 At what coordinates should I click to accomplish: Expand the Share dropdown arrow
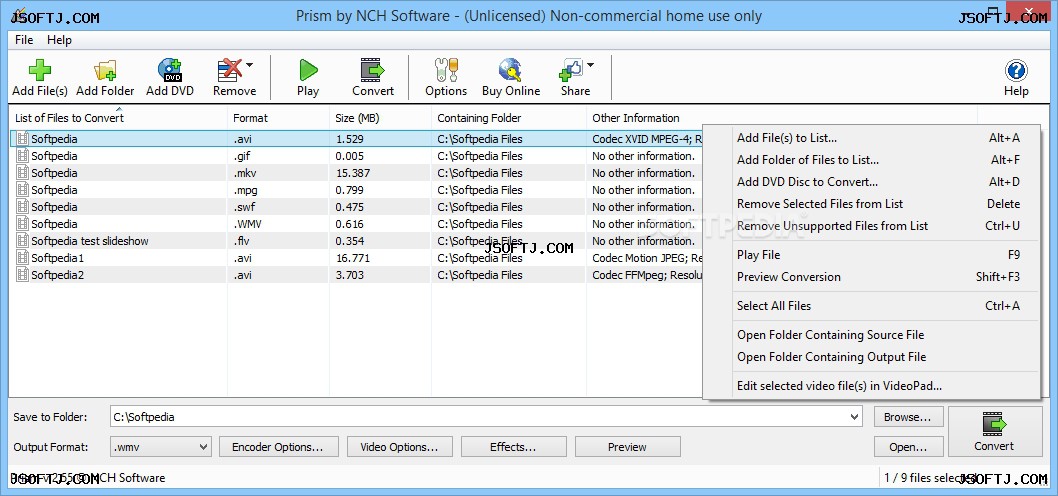(590, 65)
